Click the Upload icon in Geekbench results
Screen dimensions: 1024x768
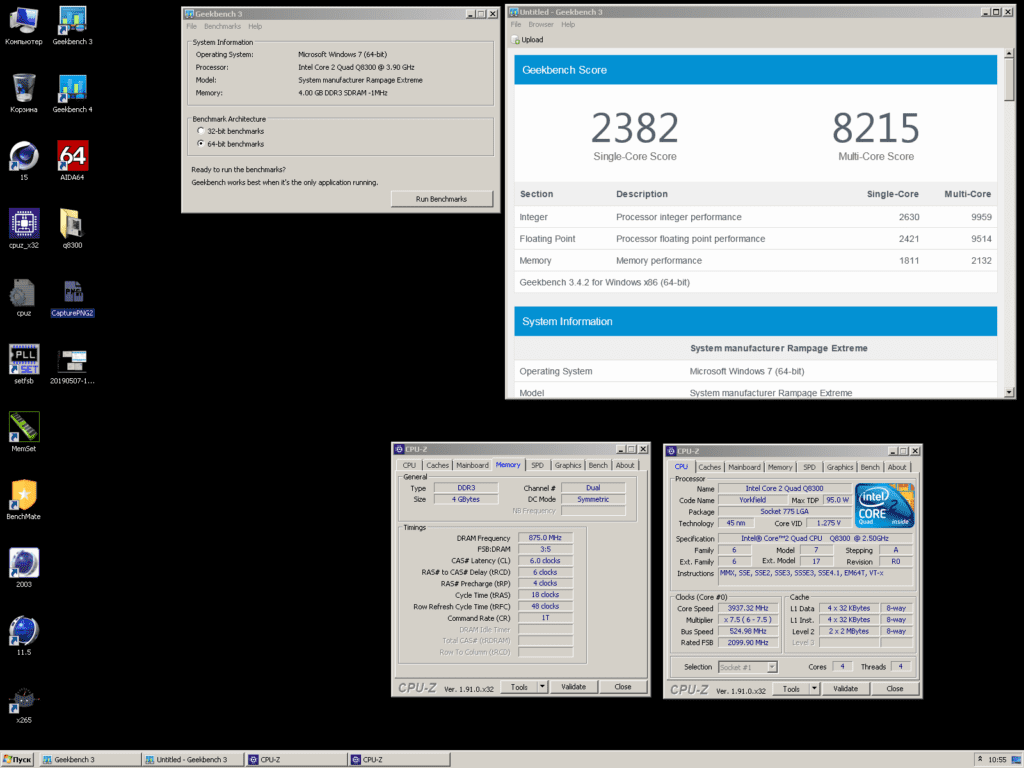(516, 40)
